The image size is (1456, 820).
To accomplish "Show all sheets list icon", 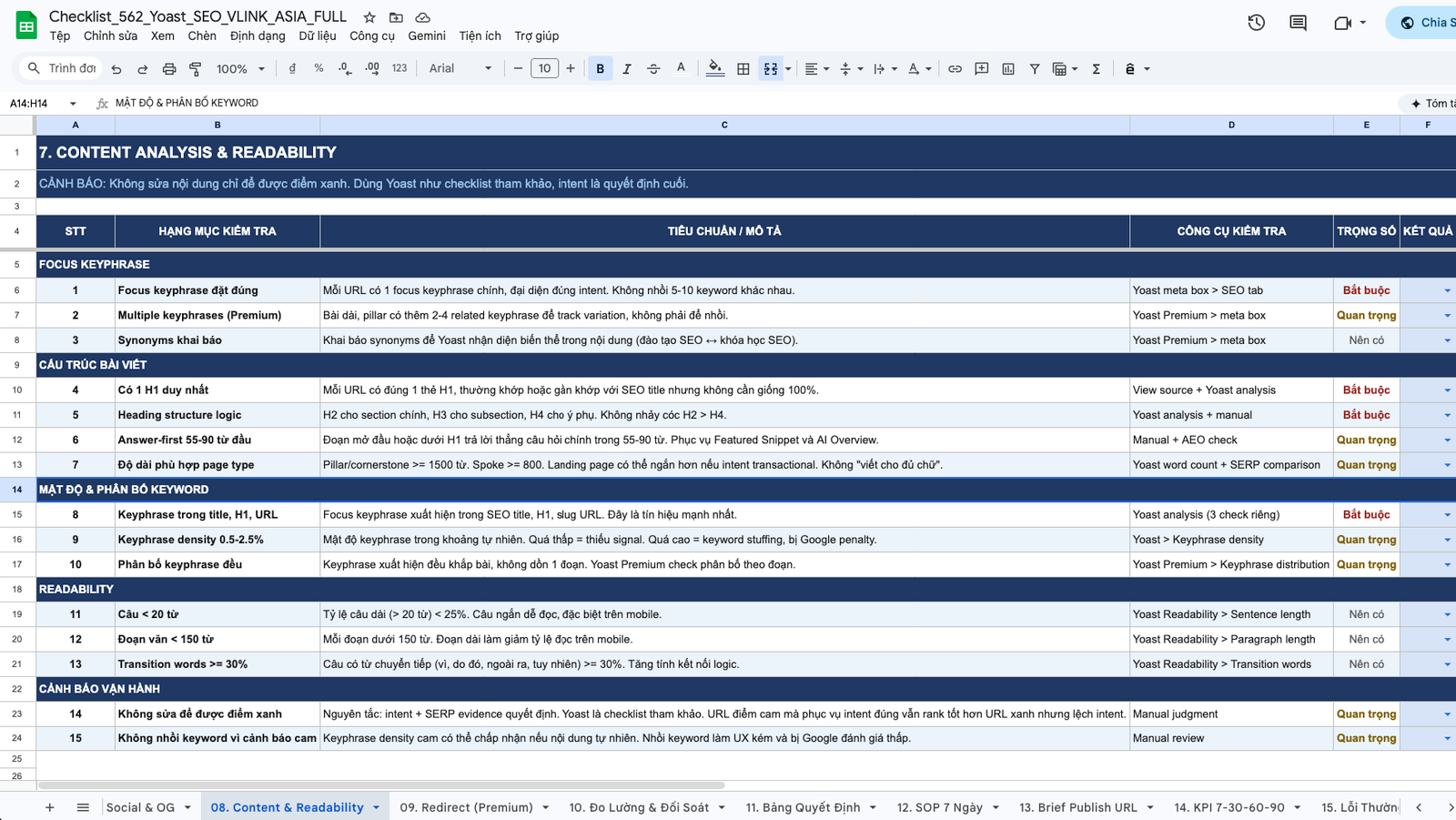I will (83, 807).
